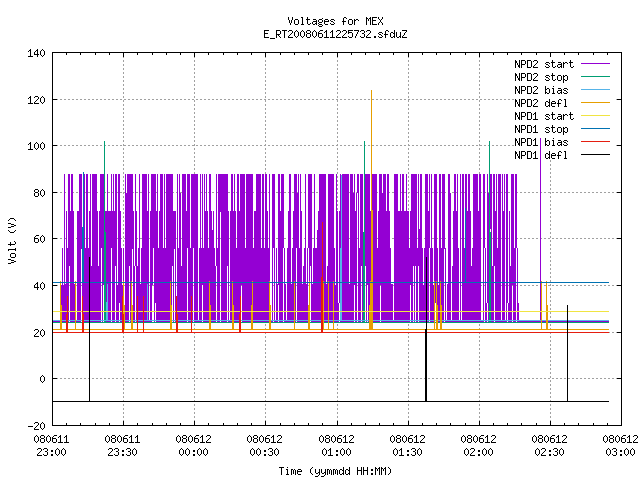The height and width of the screenshot is (480, 640).
Task: Click the y-axis tick value 40
Action: coord(40,286)
